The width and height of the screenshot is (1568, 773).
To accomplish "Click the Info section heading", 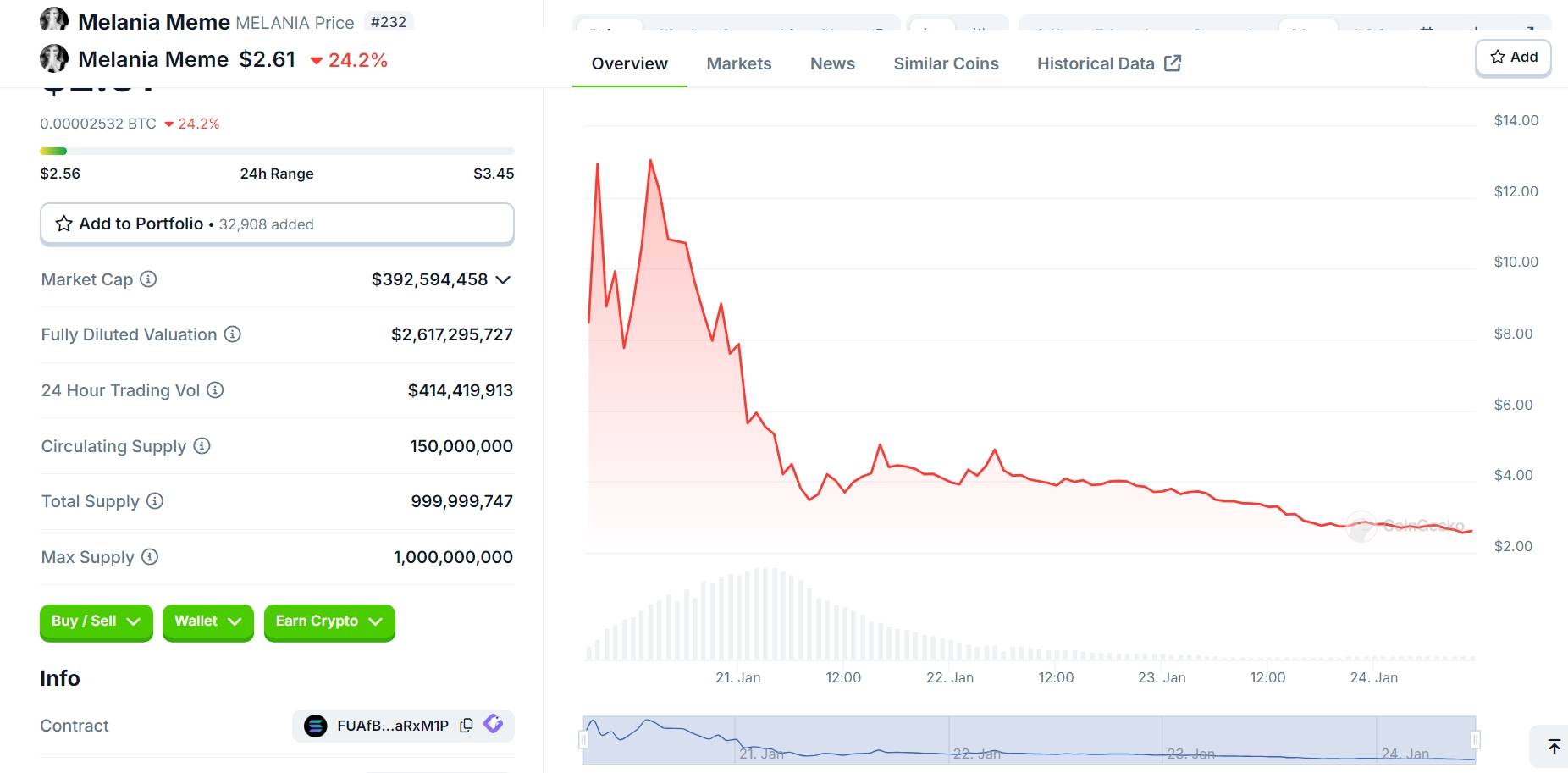I will [60, 678].
